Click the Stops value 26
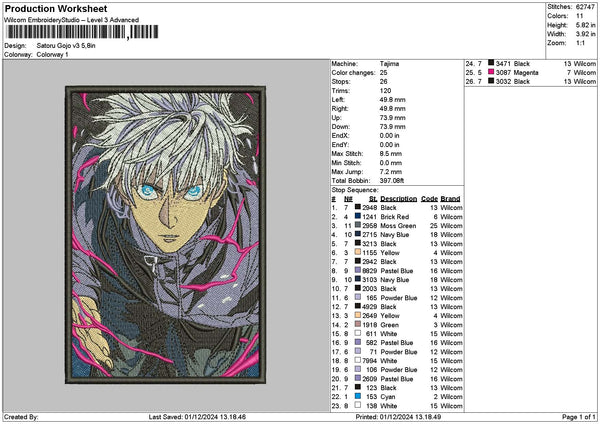Viewport: 600px width, 424px height. 383,82
